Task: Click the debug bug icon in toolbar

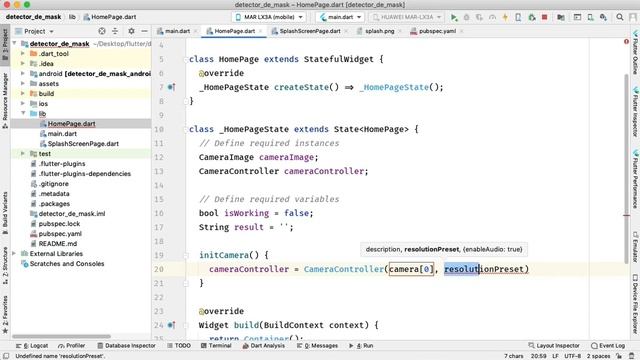Action: (467, 17)
